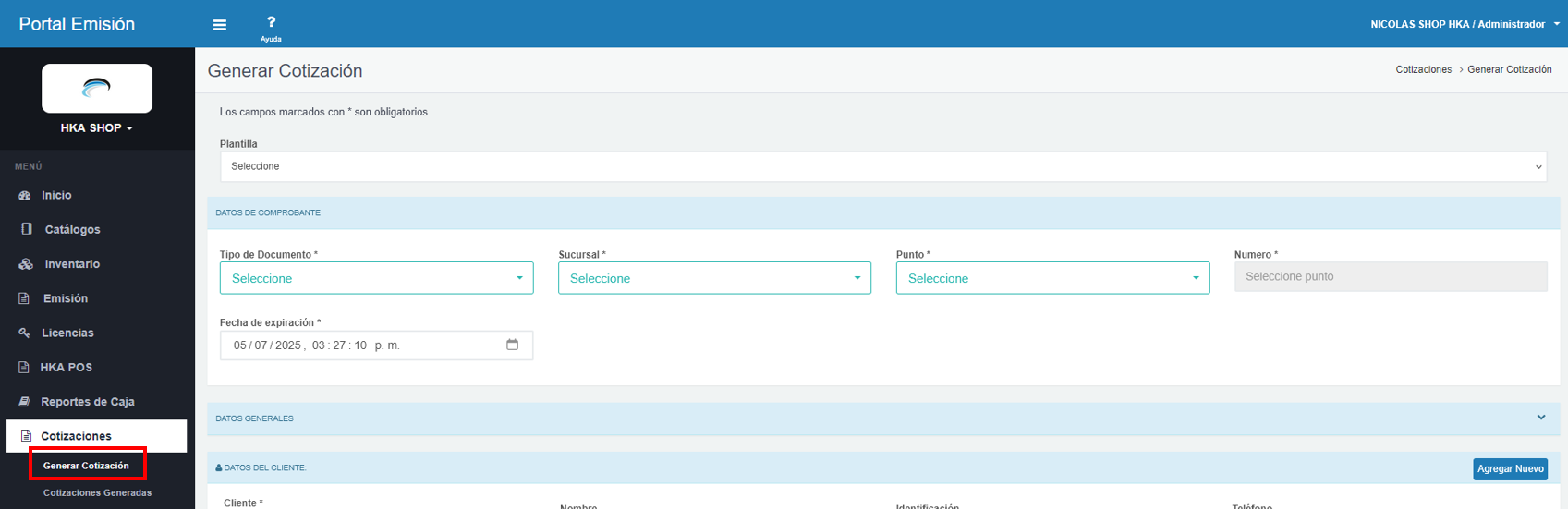Click the Catálogos book icon
This screenshot has width=1568, height=509.
[27, 229]
